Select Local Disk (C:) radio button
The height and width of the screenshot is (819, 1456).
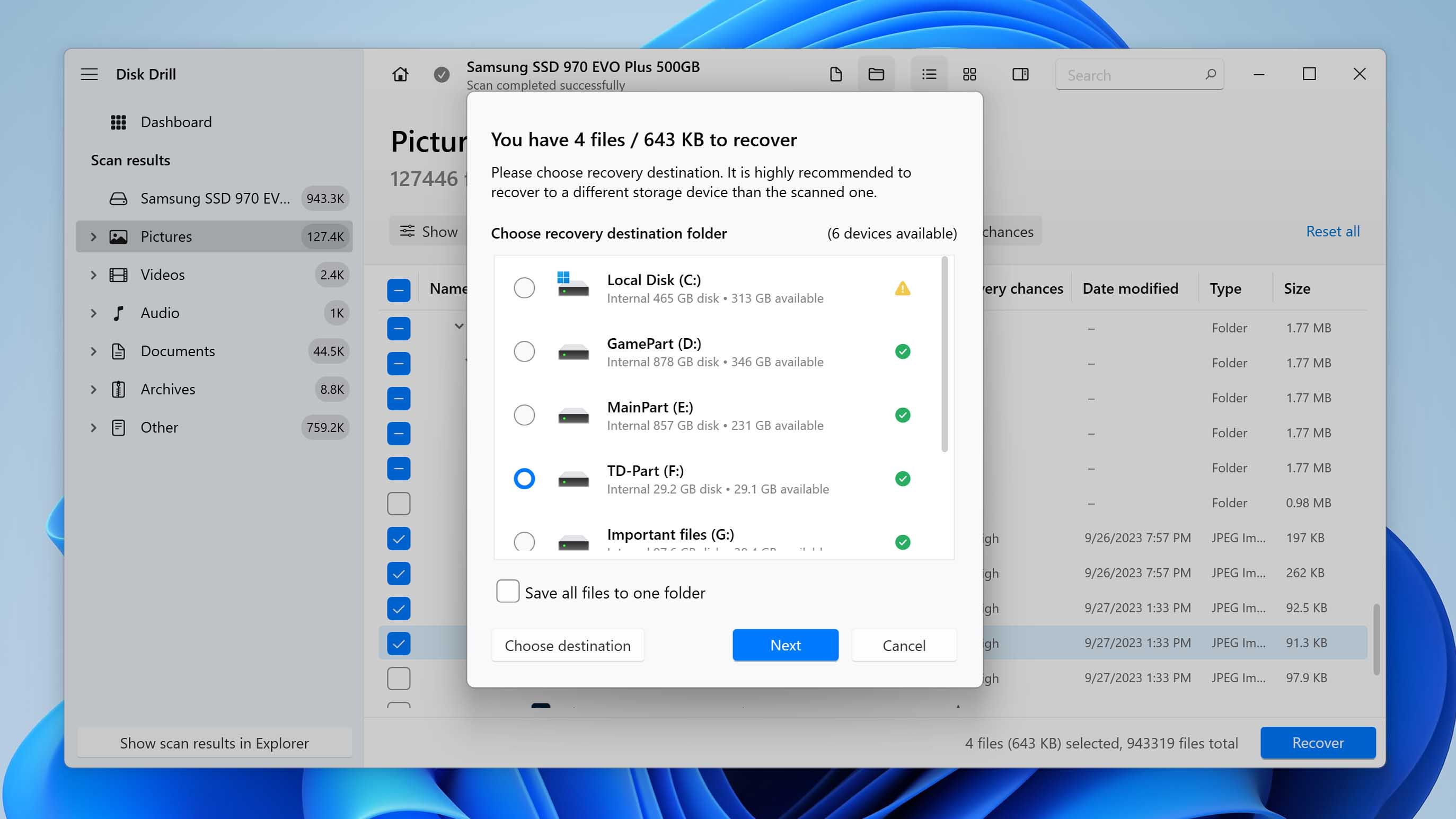[524, 288]
